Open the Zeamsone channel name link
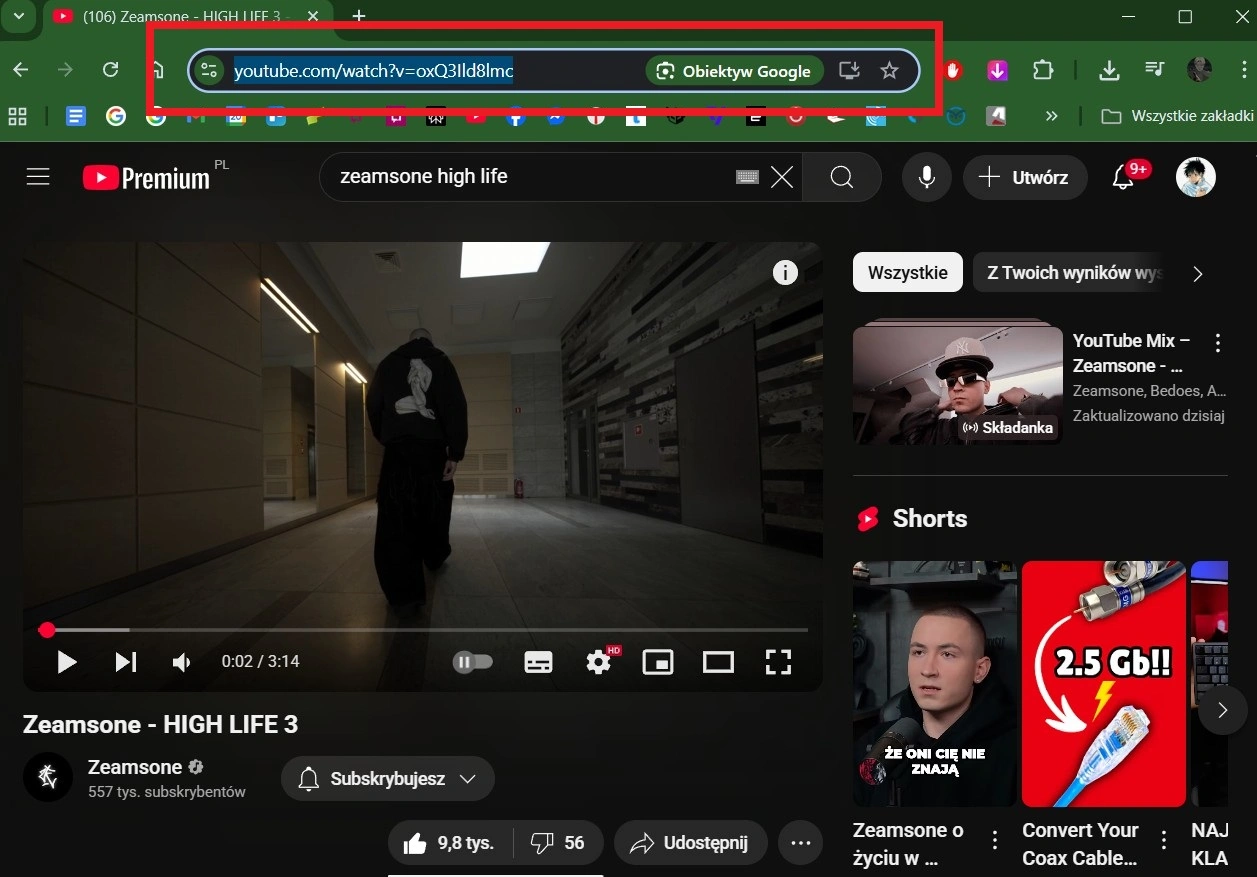 [135, 767]
